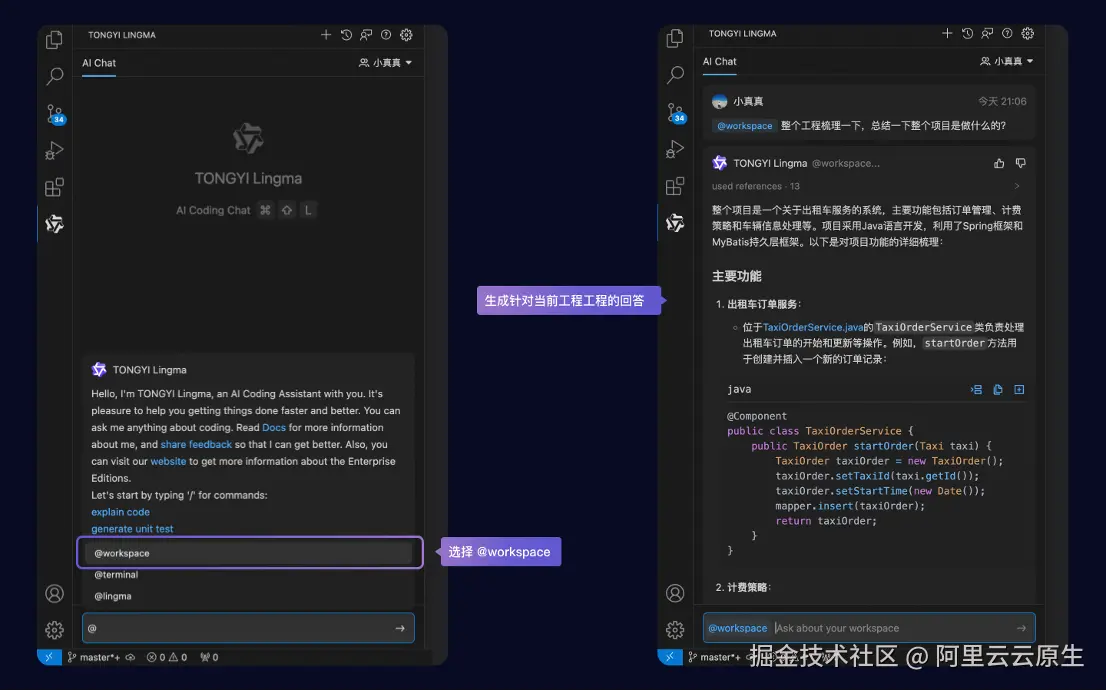Choose @lingma from the suggestion list
The width and height of the screenshot is (1106, 691).
(x=248, y=596)
